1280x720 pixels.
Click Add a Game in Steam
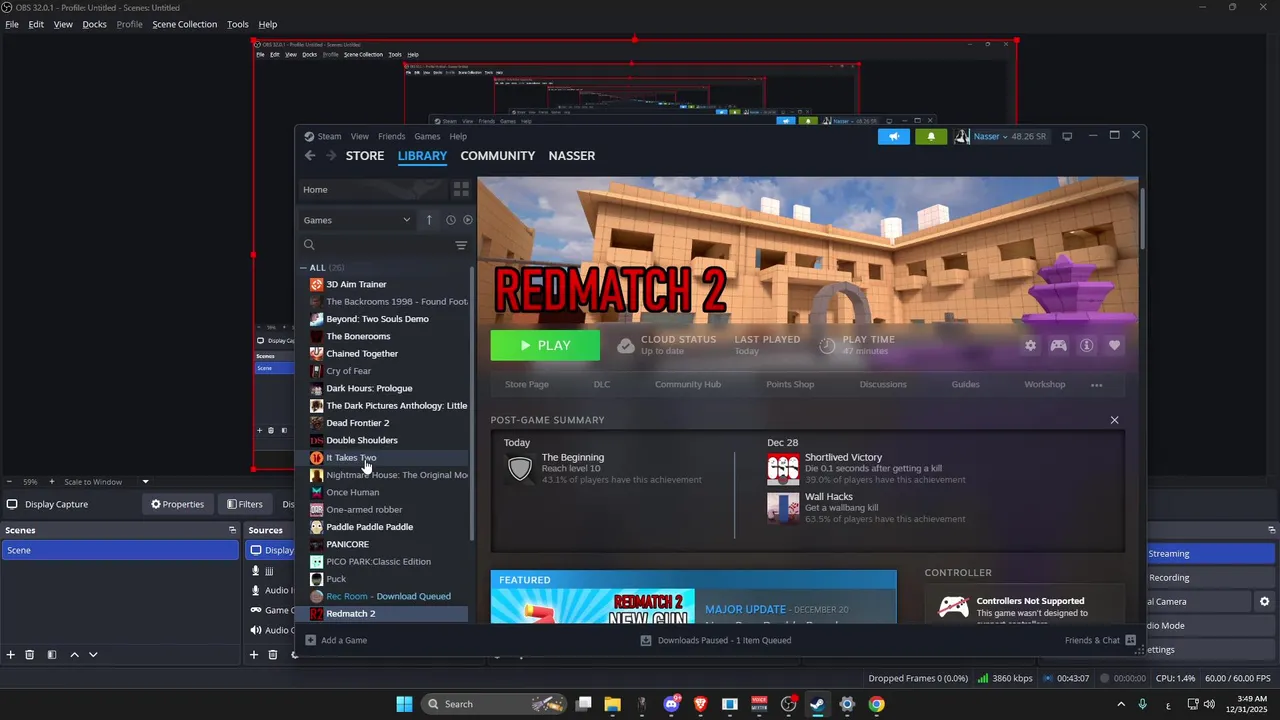click(x=336, y=640)
